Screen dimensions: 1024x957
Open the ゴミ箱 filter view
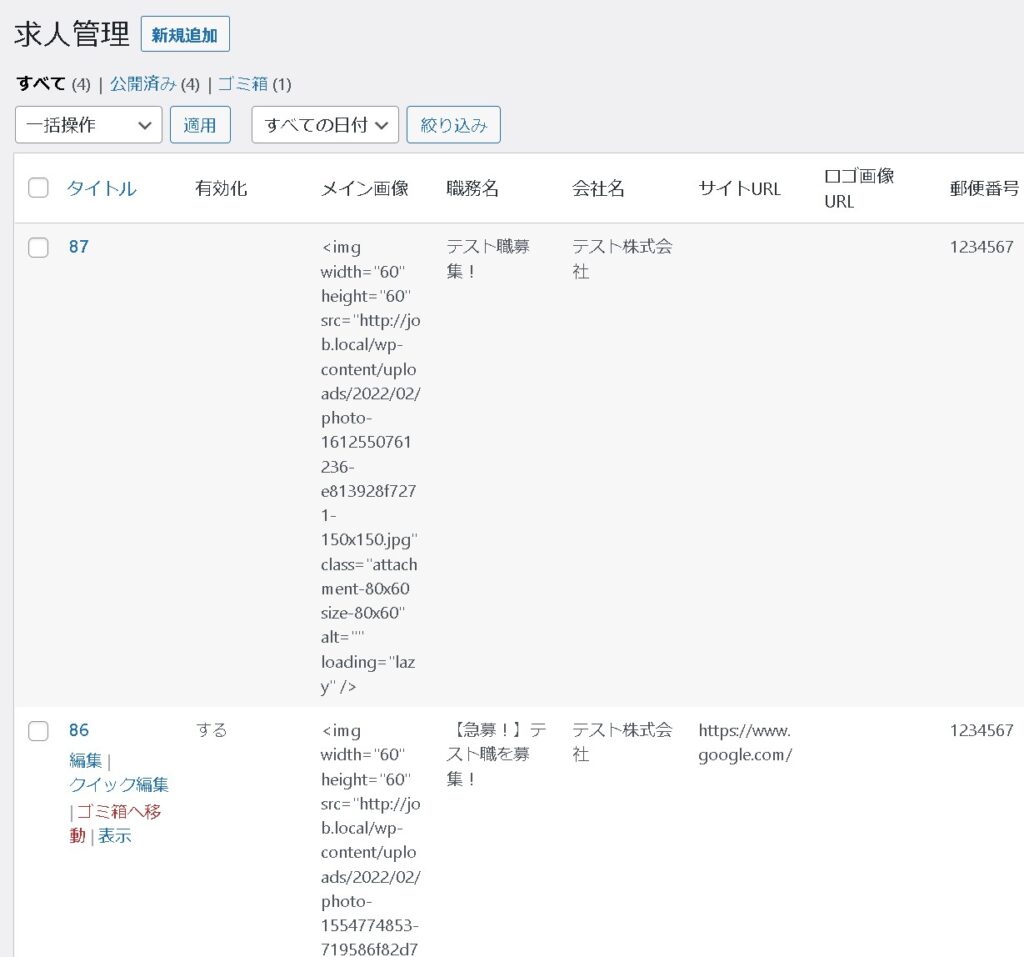(242, 84)
